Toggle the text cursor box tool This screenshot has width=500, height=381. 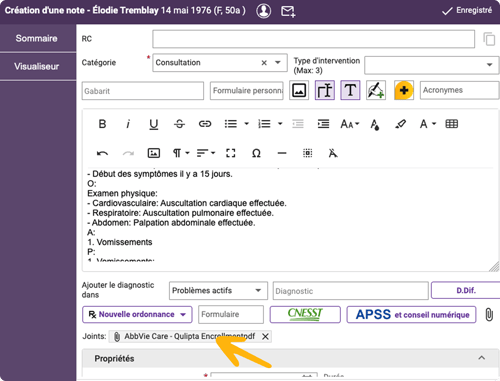tap(325, 90)
